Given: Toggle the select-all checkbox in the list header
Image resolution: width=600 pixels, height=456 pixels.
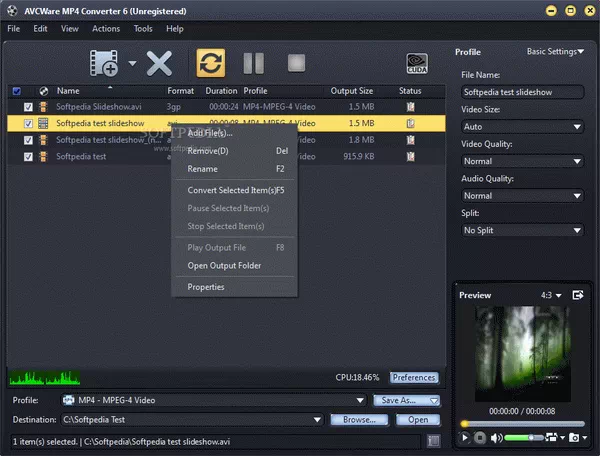Looking at the screenshot, I should point(17,91).
